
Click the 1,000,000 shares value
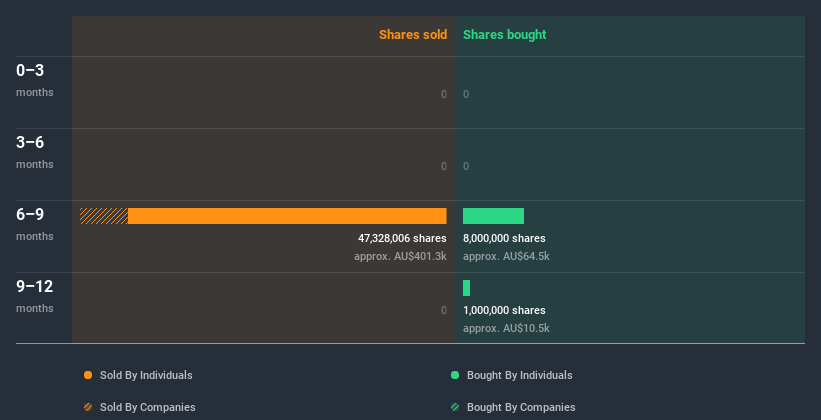coord(504,310)
